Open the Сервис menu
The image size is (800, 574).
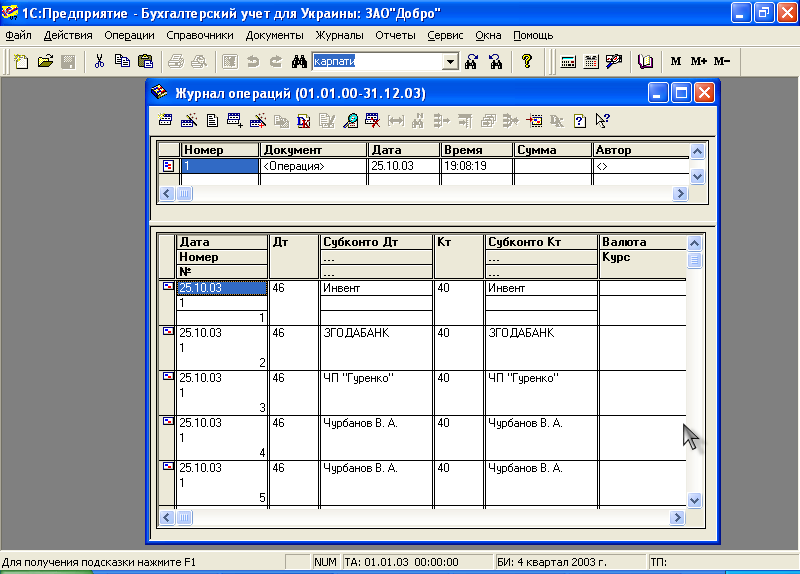(x=445, y=35)
